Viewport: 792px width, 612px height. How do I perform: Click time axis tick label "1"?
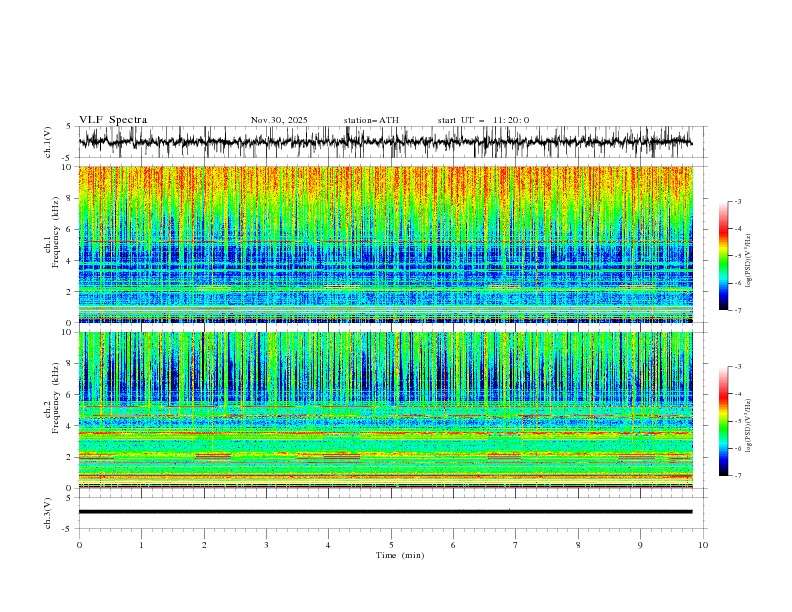click(141, 545)
